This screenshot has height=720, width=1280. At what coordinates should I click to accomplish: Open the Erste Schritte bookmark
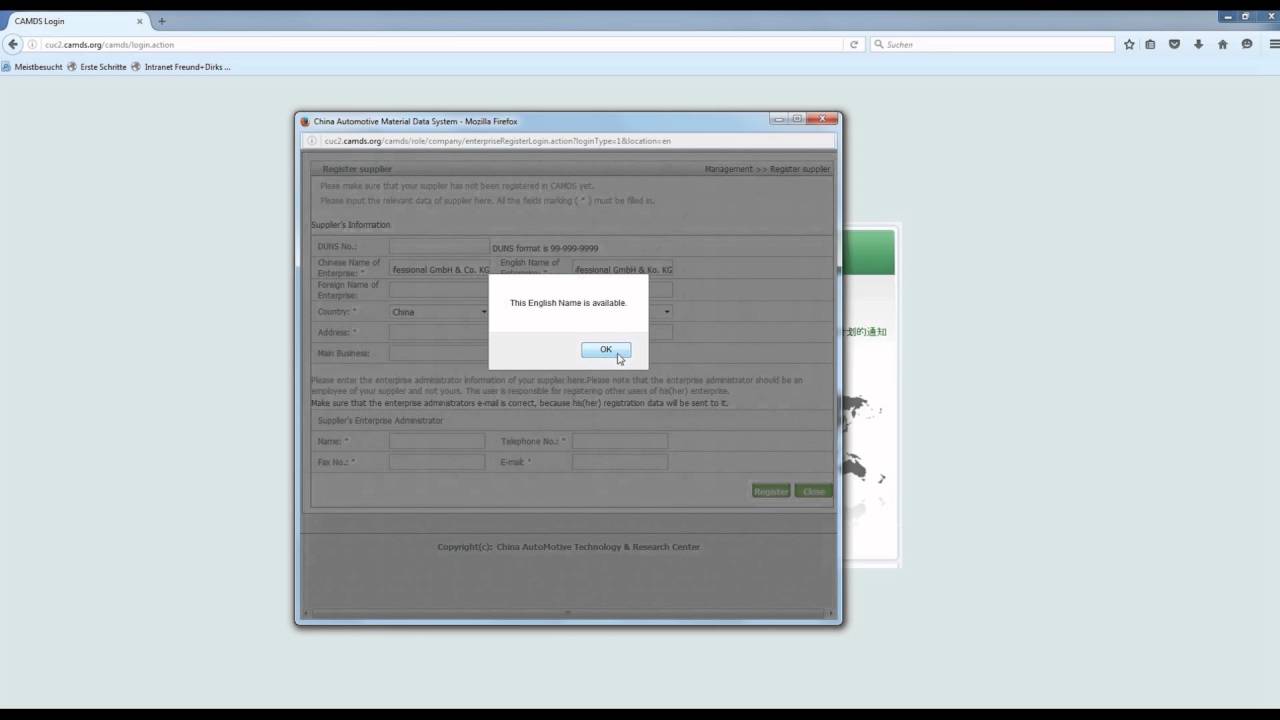(97, 67)
